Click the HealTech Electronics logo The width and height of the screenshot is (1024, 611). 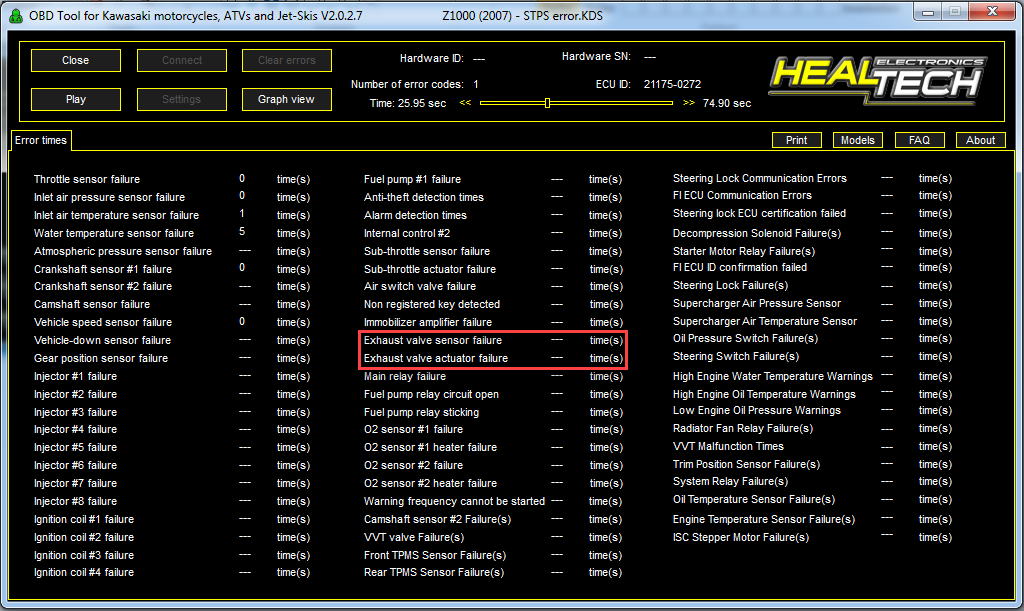[877, 80]
